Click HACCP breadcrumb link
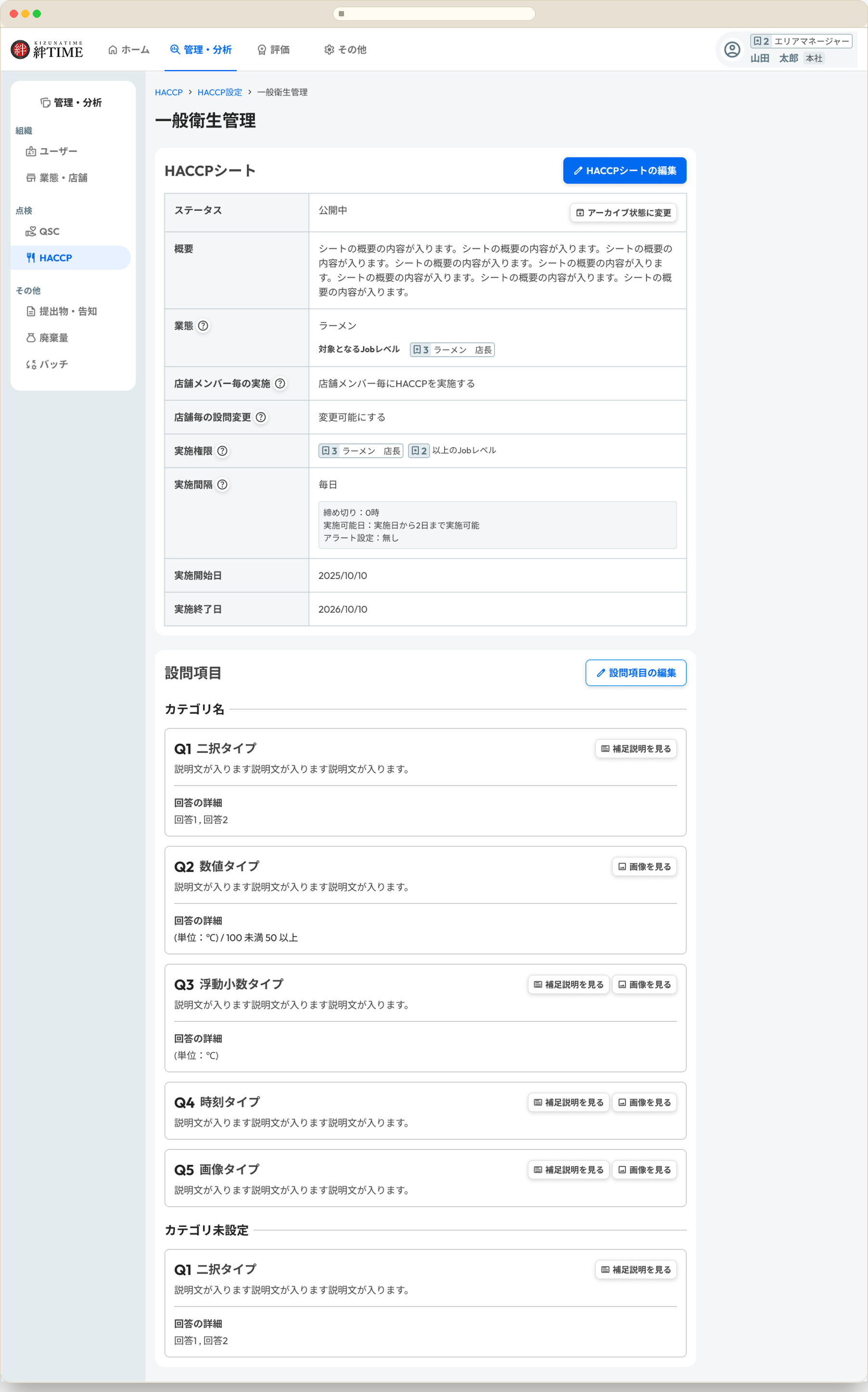Image resolution: width=868 pixels, height=1392 pixels. (x=168, y=92)
